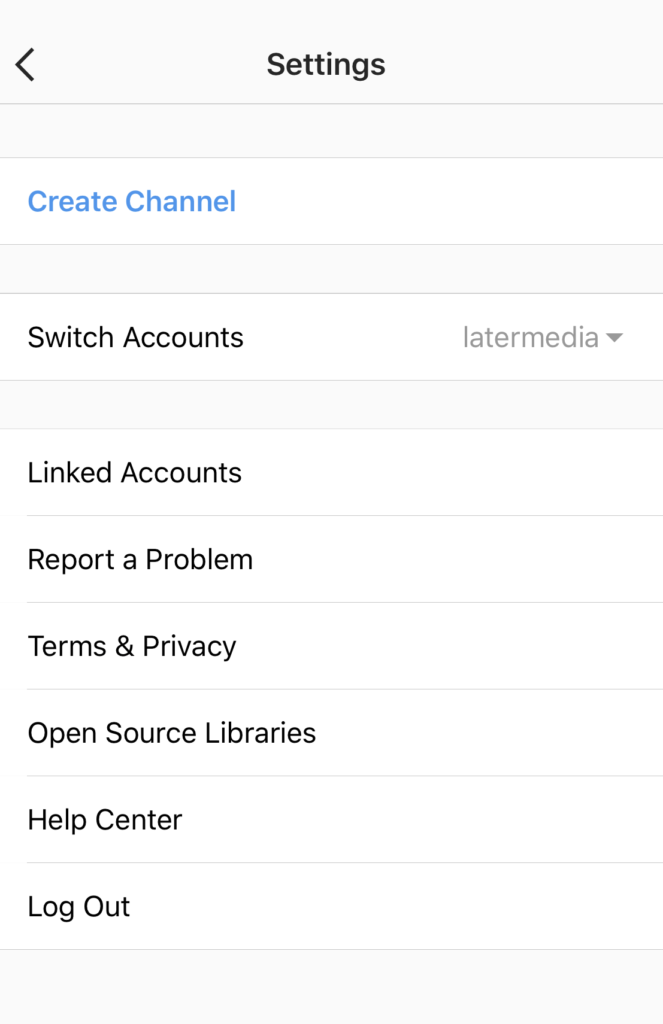Click the Settings page title

[326, 65]
